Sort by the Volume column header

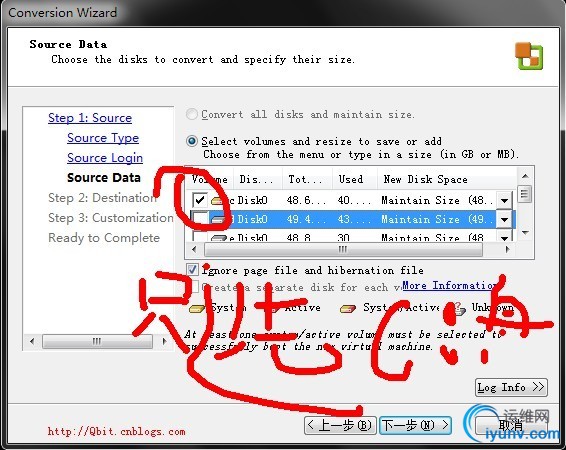[209, 179]
